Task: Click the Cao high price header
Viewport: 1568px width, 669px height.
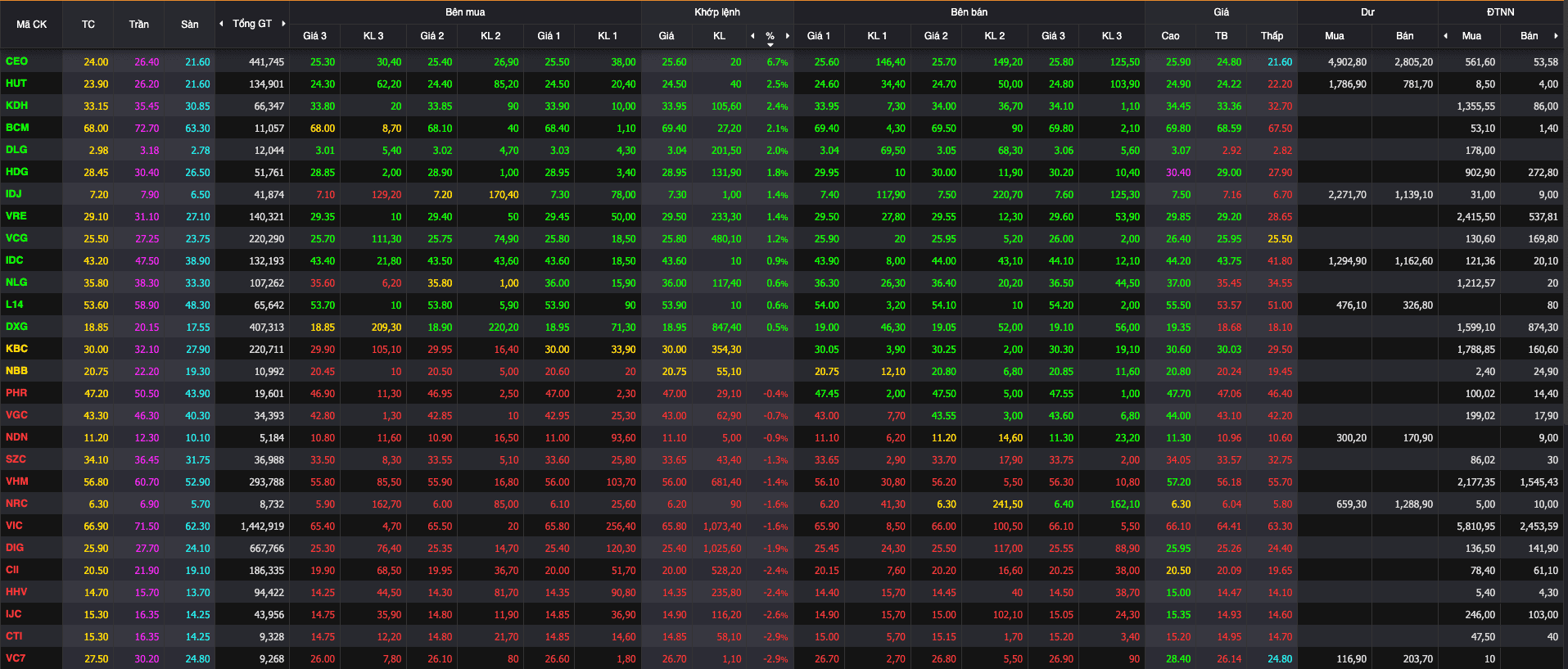Action: point(1170,36)
